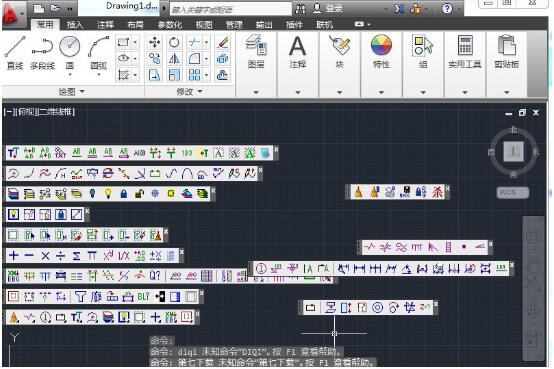Select the 多段线 polyline tool
The height and width of the screenshot is (369, 554).
pos(42,53)
